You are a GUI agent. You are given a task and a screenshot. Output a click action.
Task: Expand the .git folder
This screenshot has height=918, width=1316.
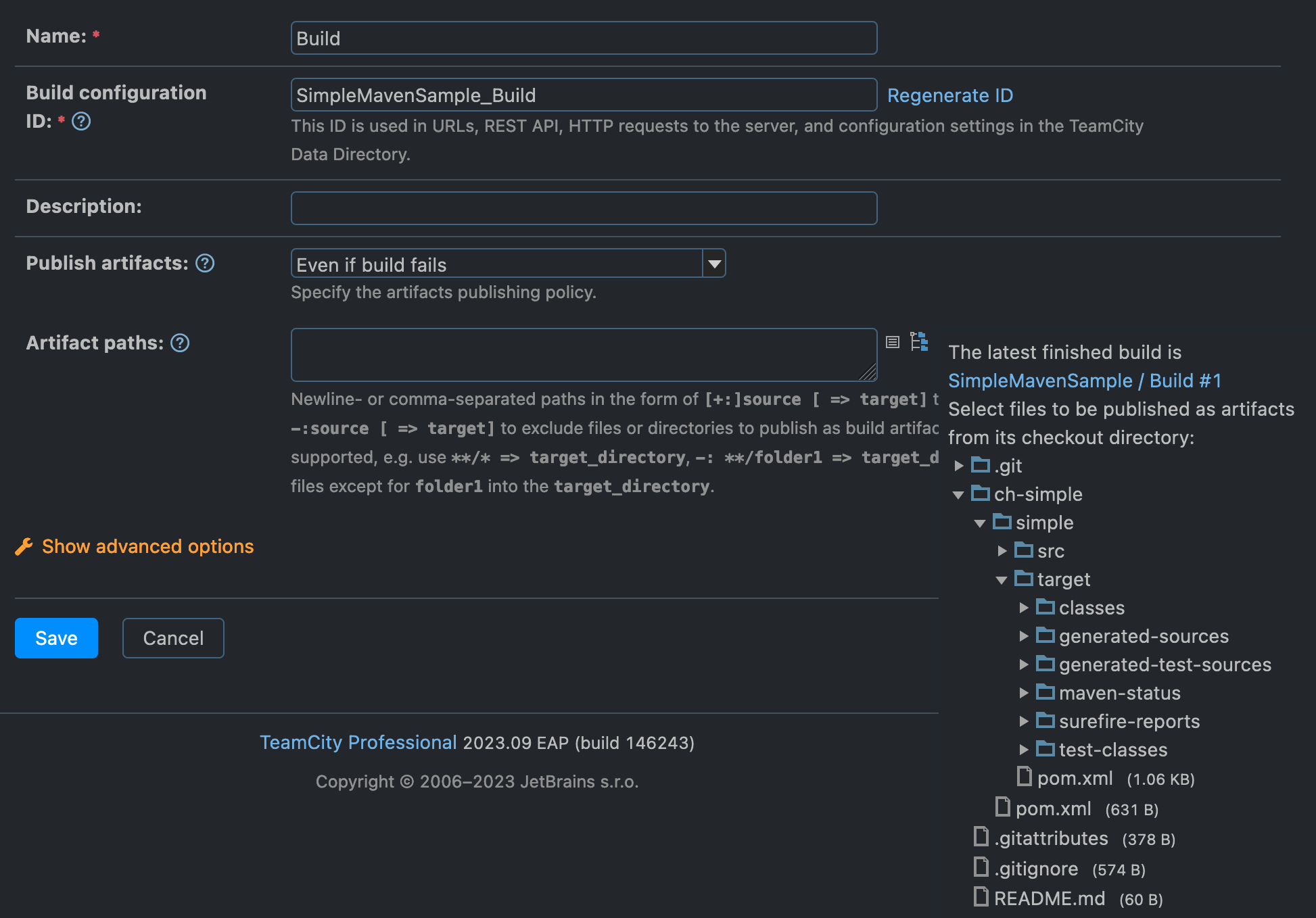pos(959,466)
